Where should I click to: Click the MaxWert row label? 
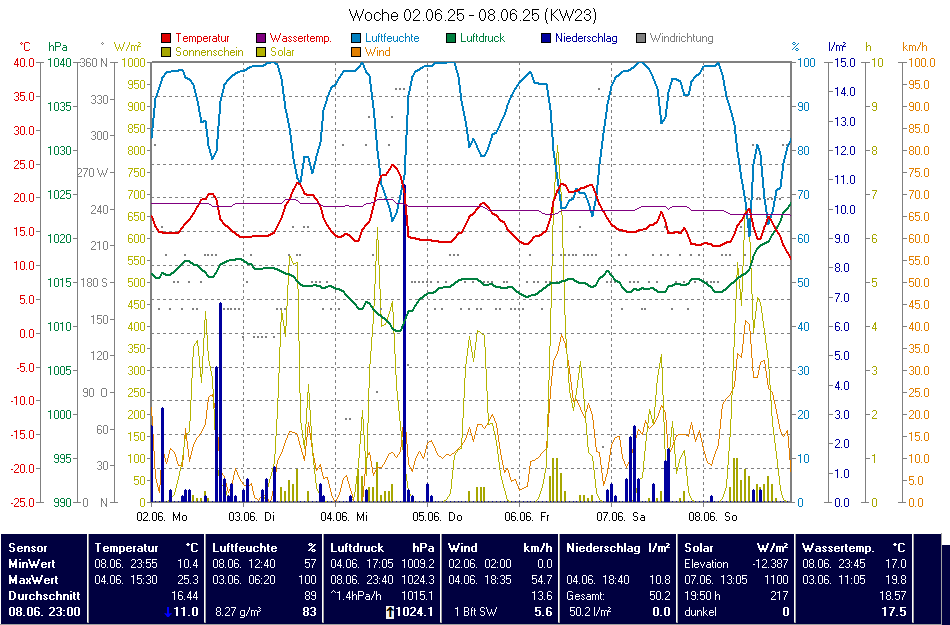pos(33,580)
